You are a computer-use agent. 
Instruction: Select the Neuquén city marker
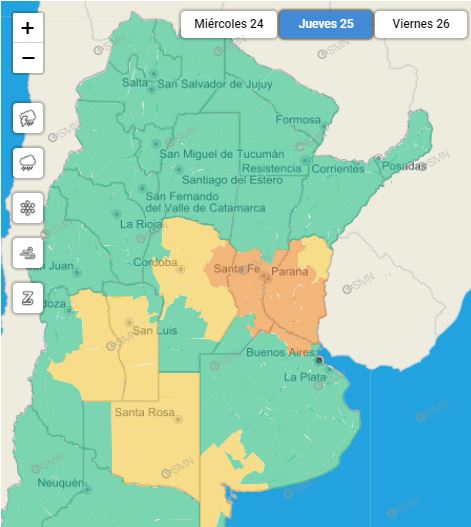click(x=88, y=490)
